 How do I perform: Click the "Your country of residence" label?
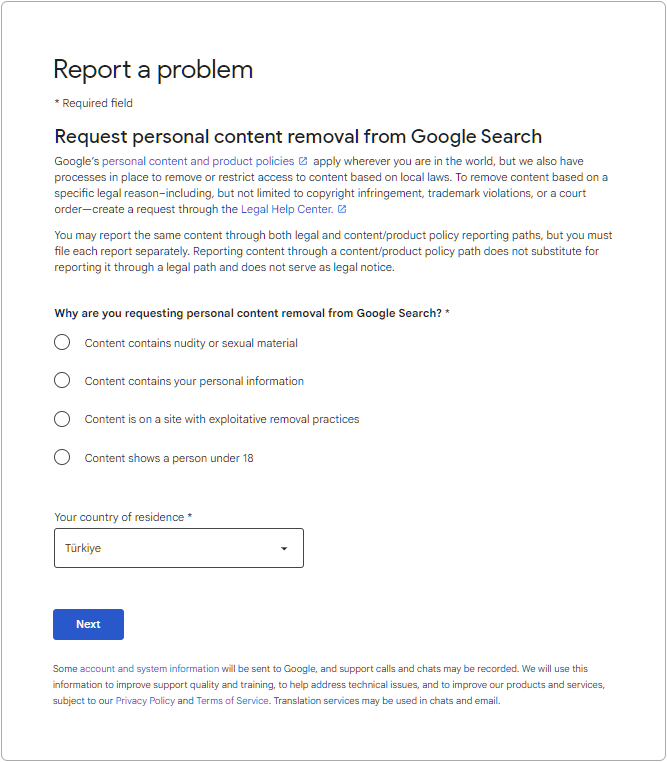[x=123, y=517]
